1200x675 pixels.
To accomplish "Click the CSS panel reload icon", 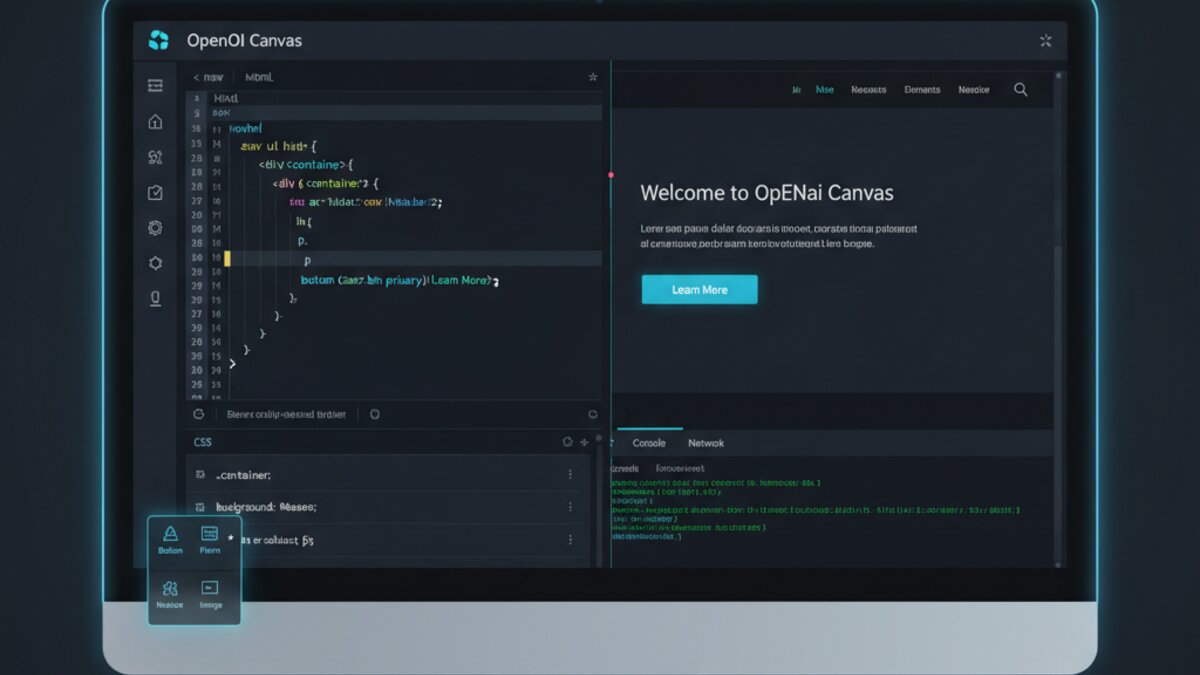I will 568,441.
